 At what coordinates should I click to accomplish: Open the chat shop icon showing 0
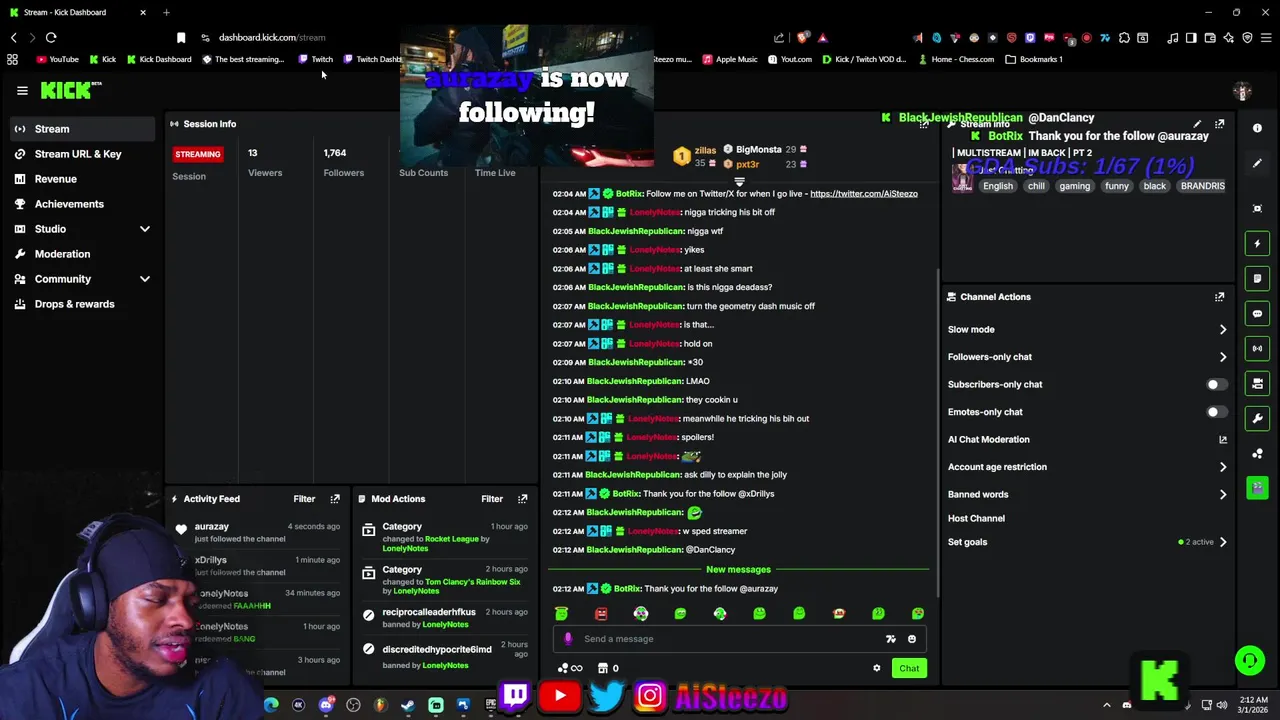coord(608,668)
